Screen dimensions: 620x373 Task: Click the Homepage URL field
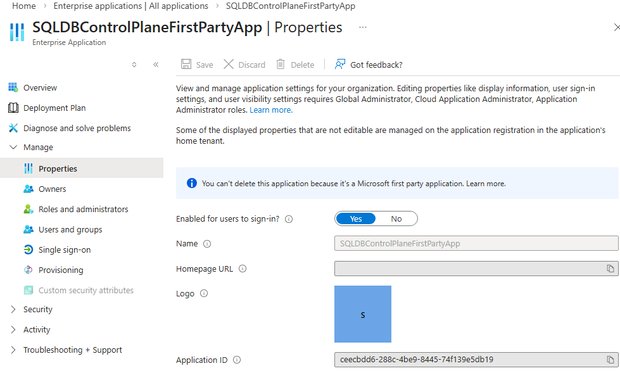pos(476,269)
